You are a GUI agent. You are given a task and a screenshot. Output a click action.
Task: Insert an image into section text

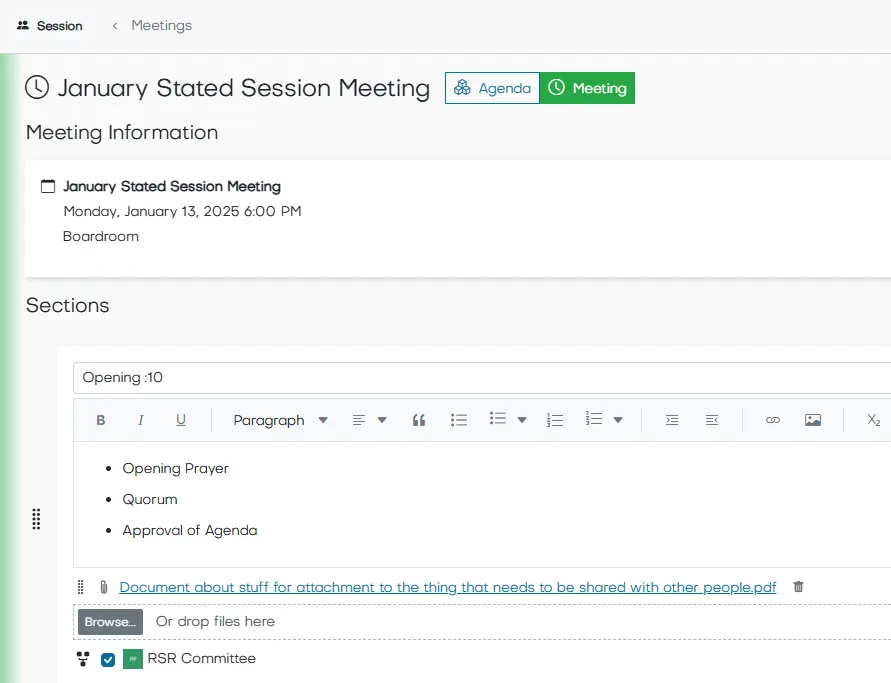click(x=813, y=420)
